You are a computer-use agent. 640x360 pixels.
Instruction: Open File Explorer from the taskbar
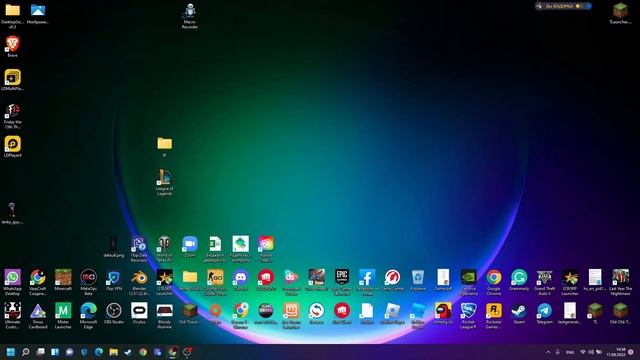(x=113, y=351)
